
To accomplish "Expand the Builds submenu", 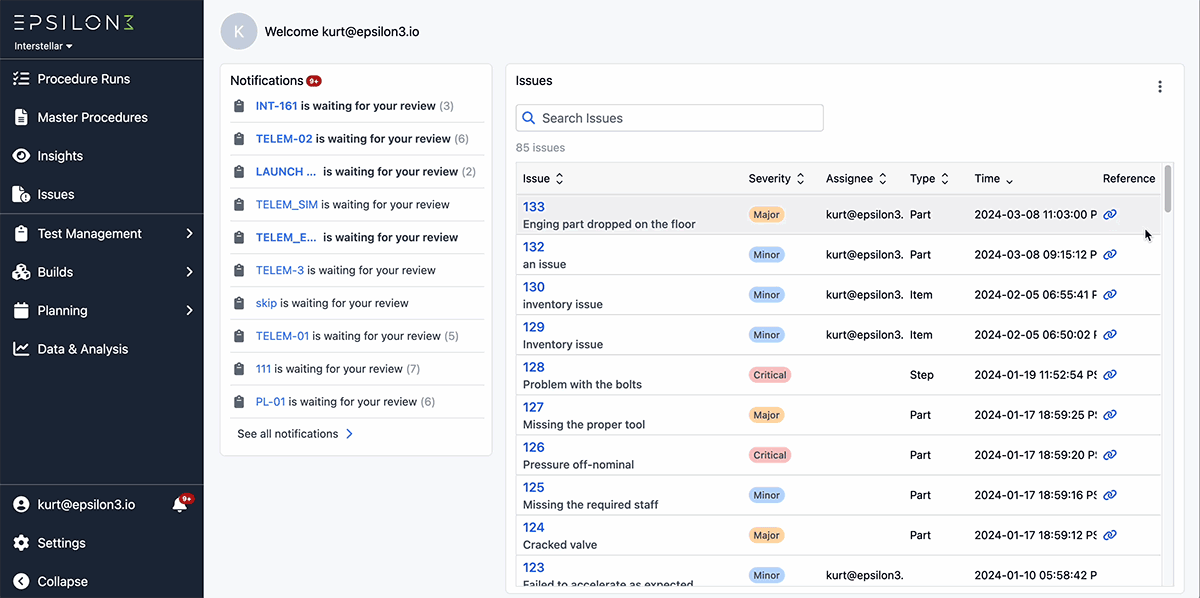I will click(x=189, y=272).
